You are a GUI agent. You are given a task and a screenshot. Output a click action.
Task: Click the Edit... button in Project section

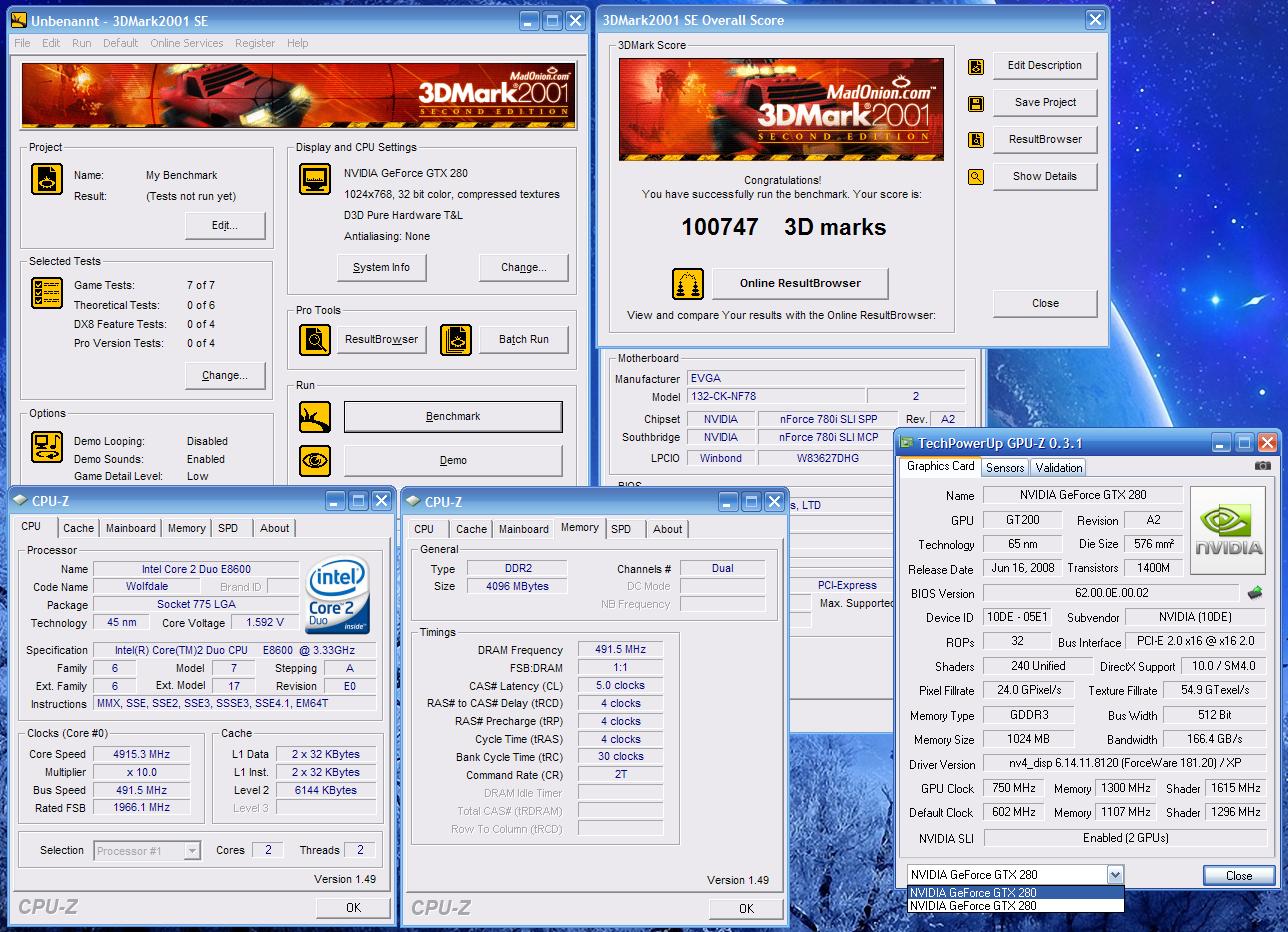point(225,225)
